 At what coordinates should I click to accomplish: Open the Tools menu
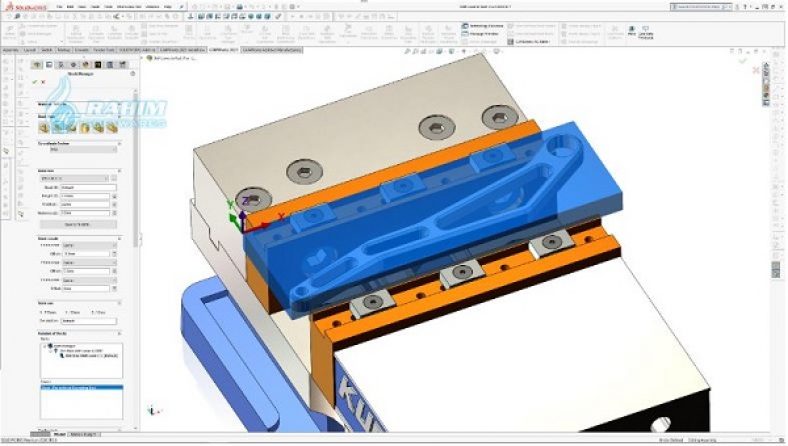(109, 7)
